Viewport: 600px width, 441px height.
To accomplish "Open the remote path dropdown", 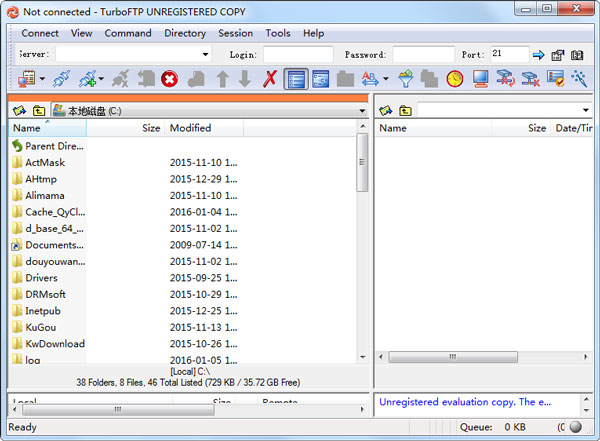I will [x=586, y=110].
